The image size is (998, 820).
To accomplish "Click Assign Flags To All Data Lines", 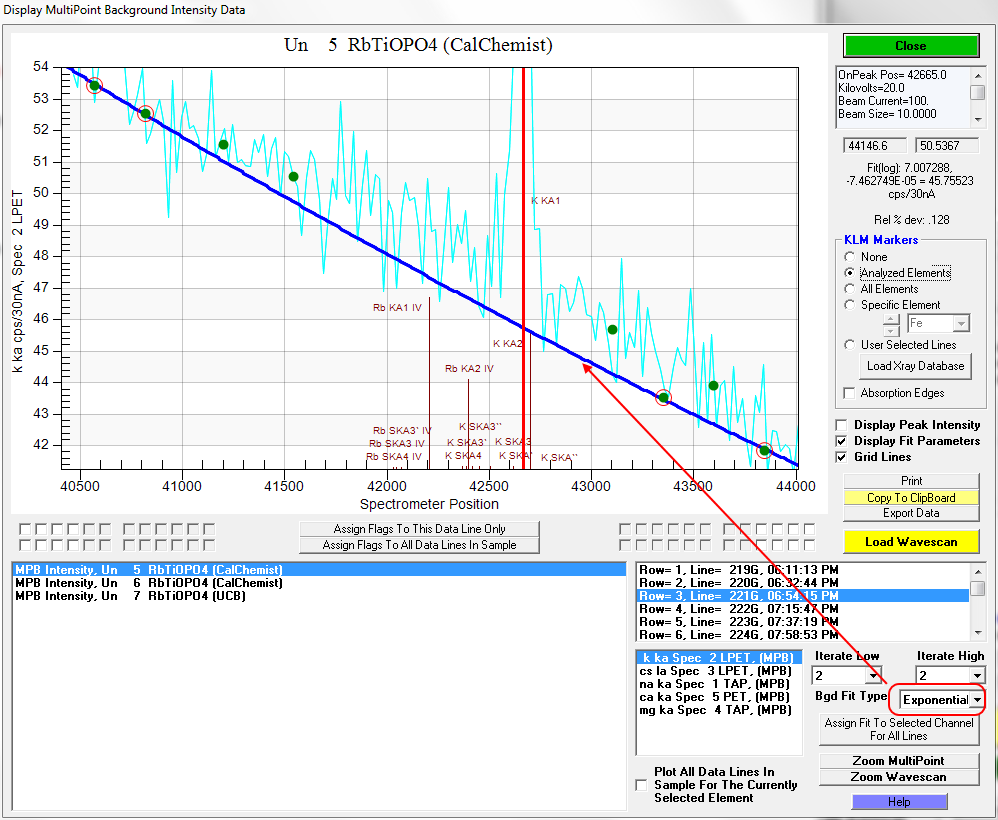I will pyautogui.click(x=419, y=545).
